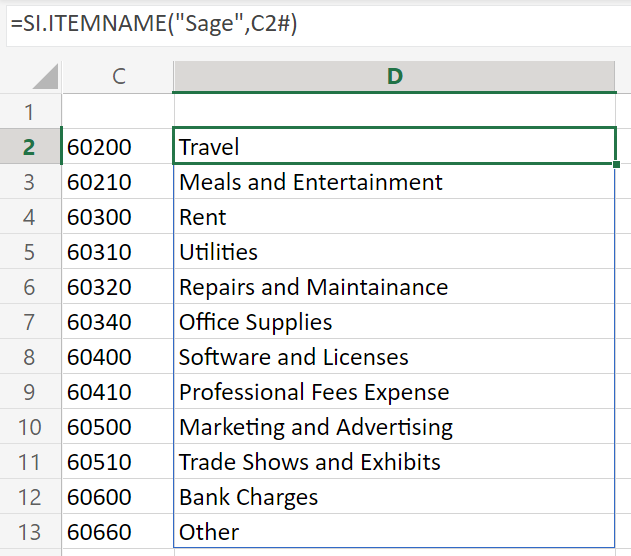Select row 10 header
The height and width of the screenshot is (556, 631).
click(x=30, y=426)
